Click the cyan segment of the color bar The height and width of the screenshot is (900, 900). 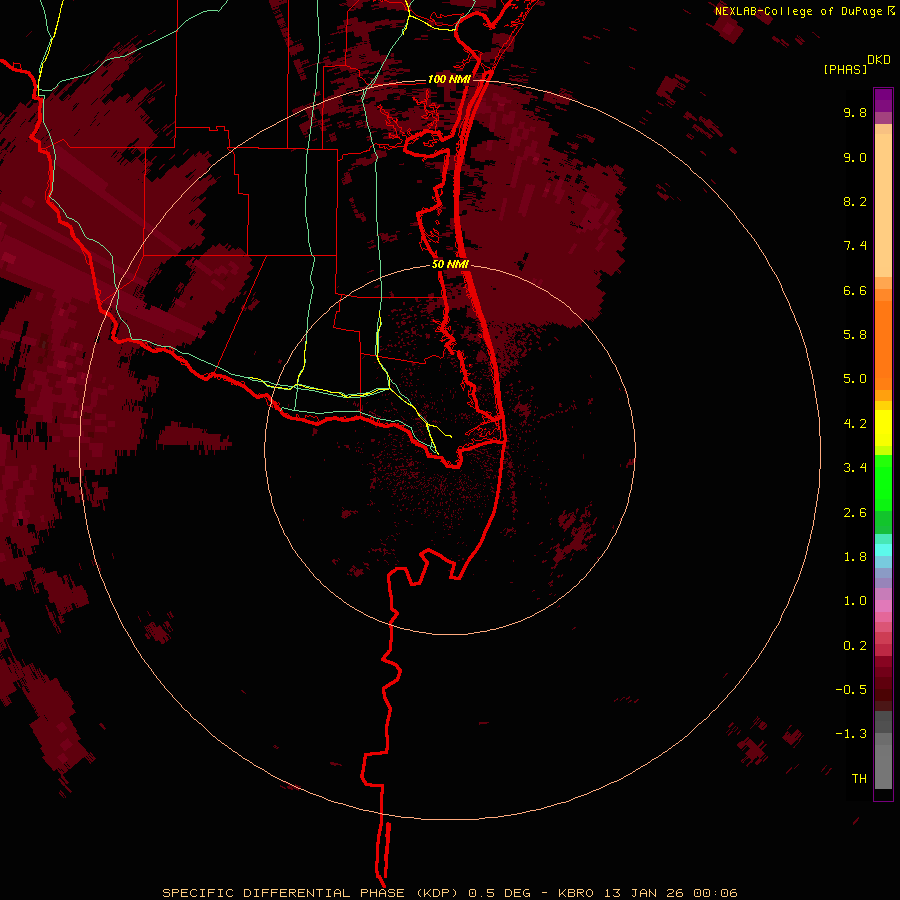883,550
